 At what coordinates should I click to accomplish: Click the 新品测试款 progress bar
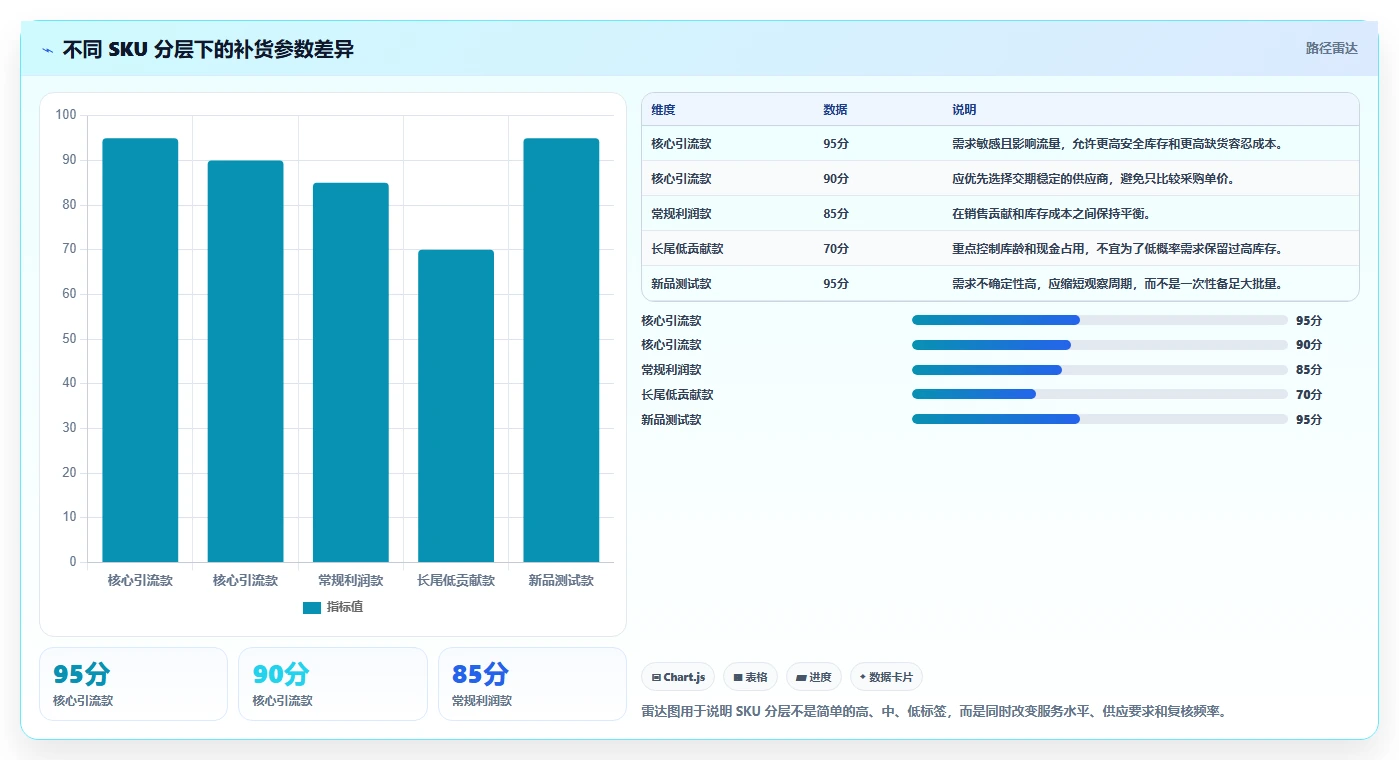click(x=1100, y=420)
